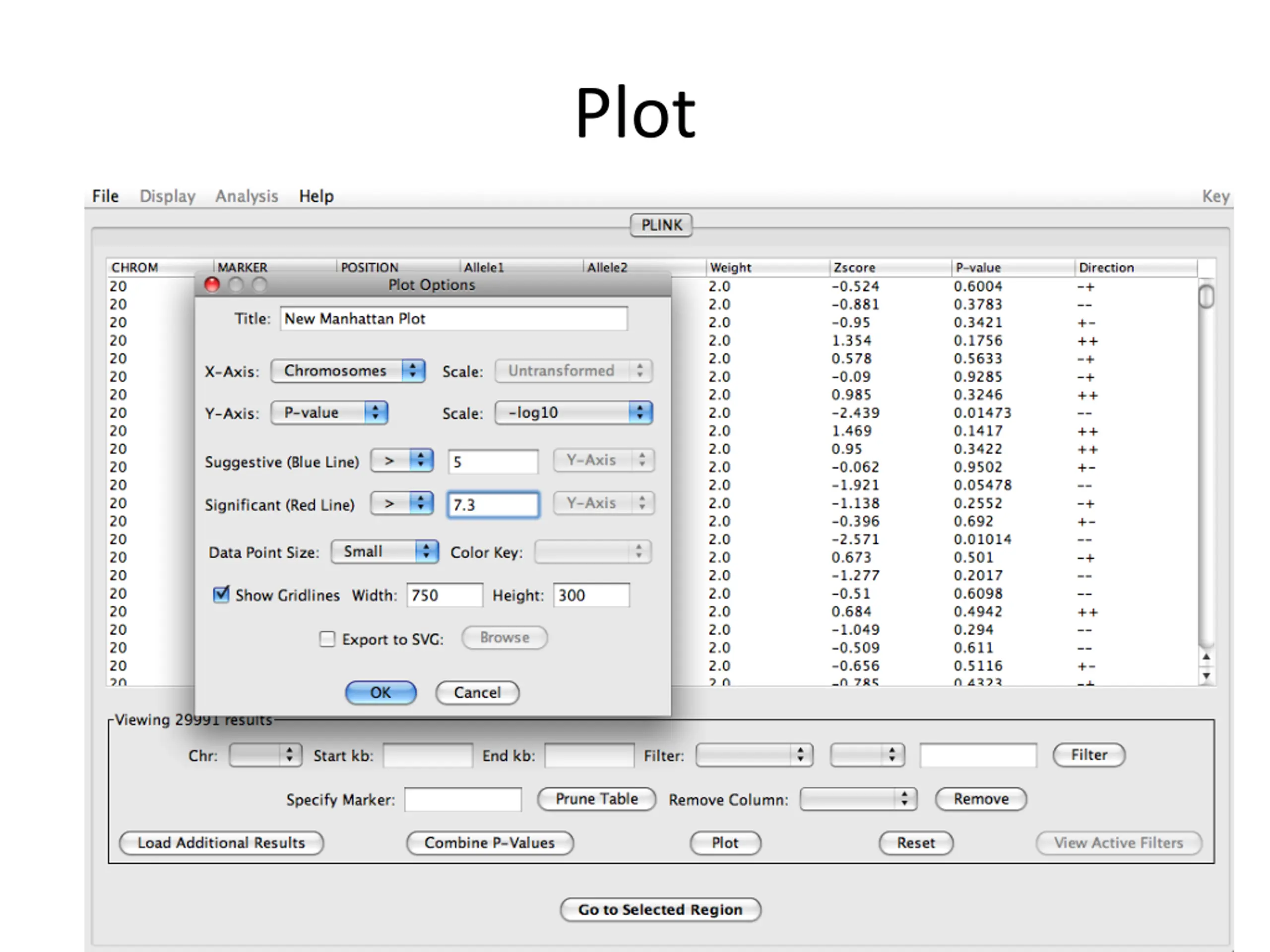This screenshot has height=952, width=1270.
Task: Click the Weight column header
Action: [x=767, y=267]
